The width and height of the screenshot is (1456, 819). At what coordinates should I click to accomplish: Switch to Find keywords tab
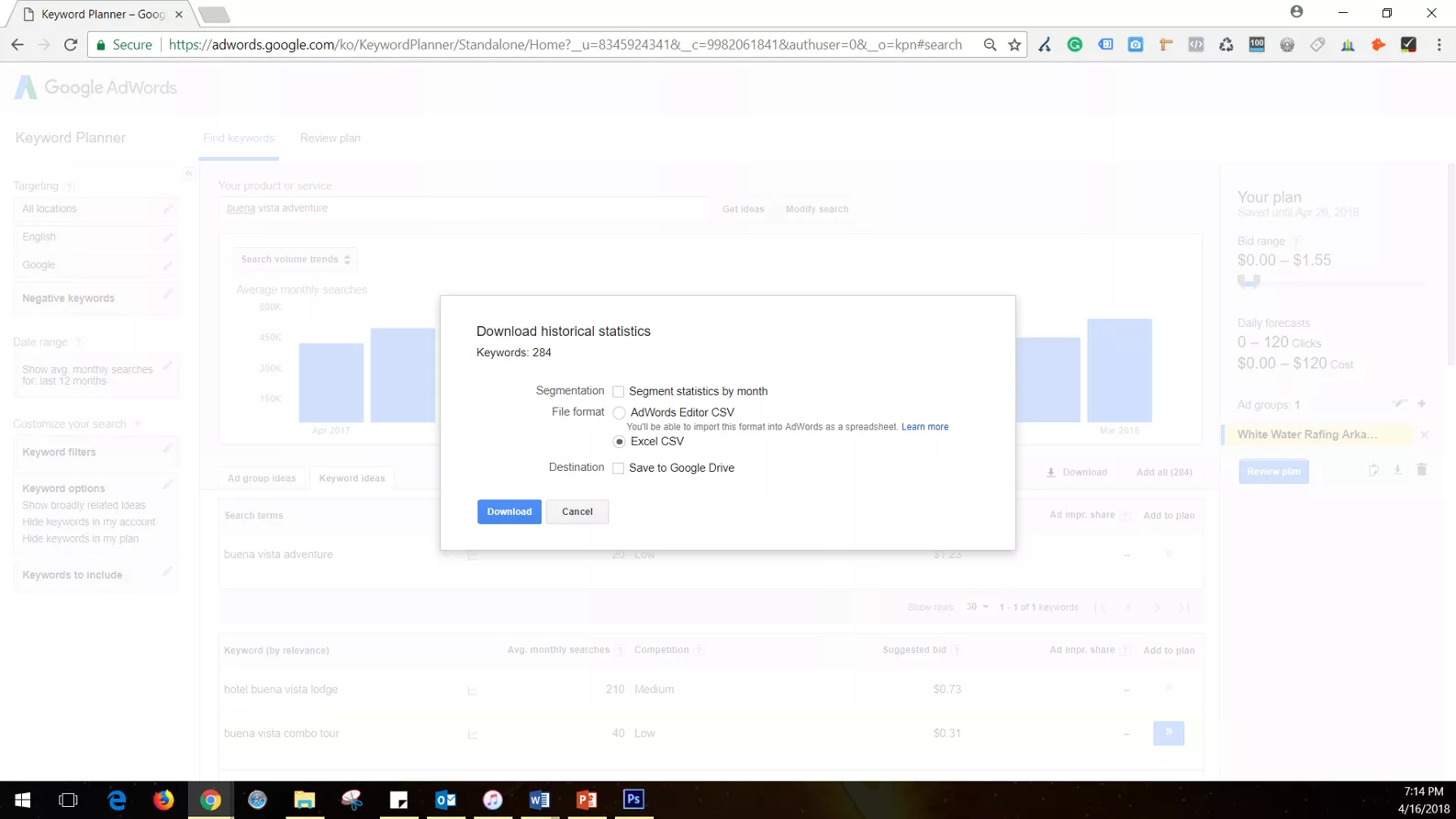click(239, 138)
